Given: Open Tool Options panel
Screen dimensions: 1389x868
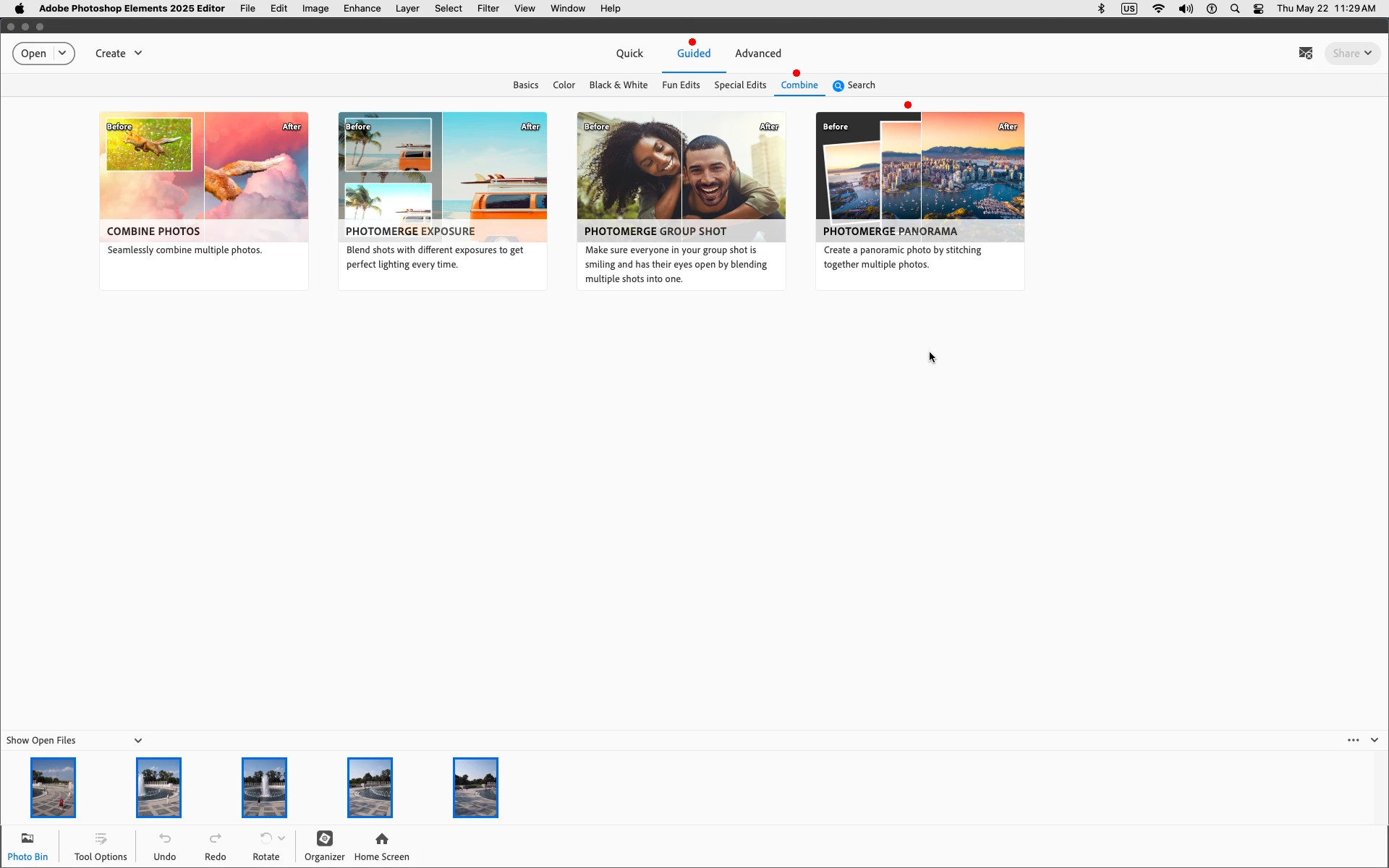Looking at the screenshot, I should click(101, 846).
